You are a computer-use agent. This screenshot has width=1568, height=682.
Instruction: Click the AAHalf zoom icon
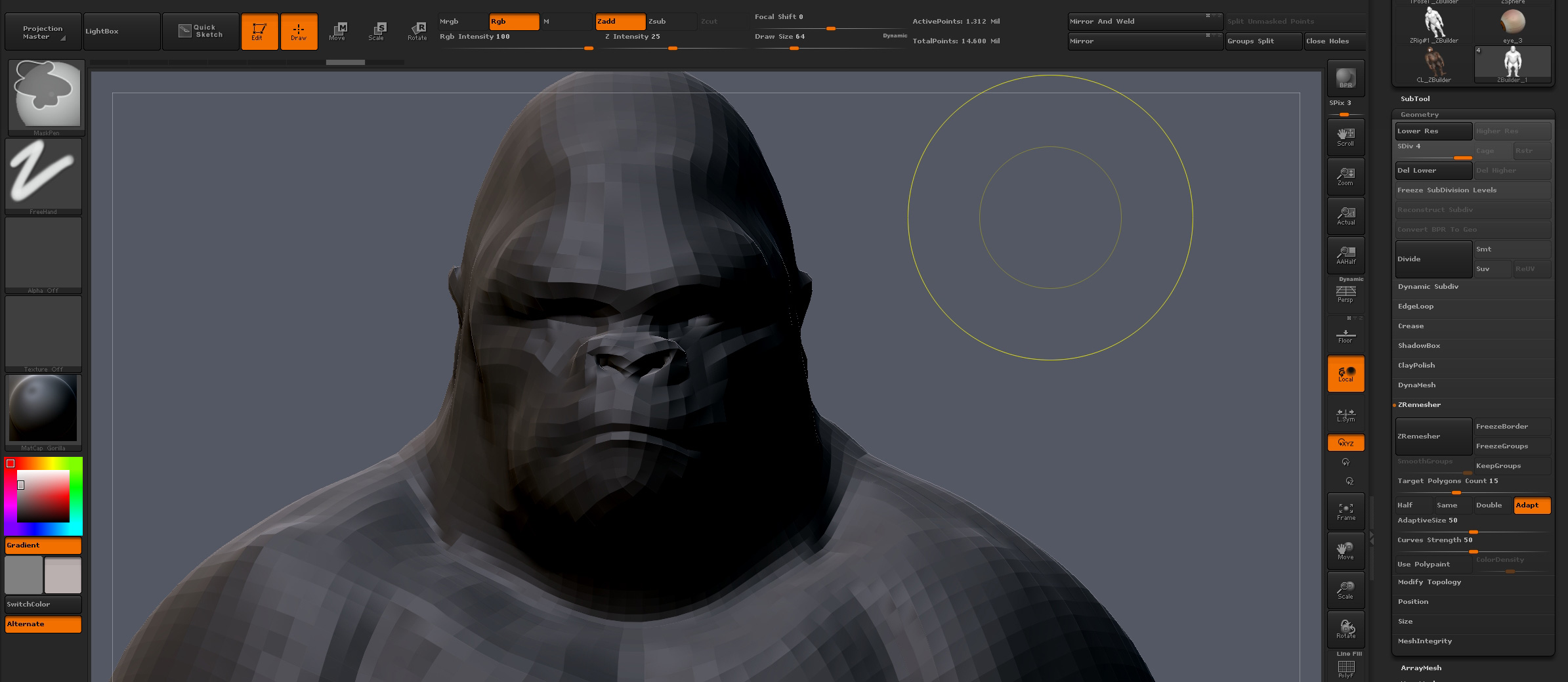tap(1346, 255)
